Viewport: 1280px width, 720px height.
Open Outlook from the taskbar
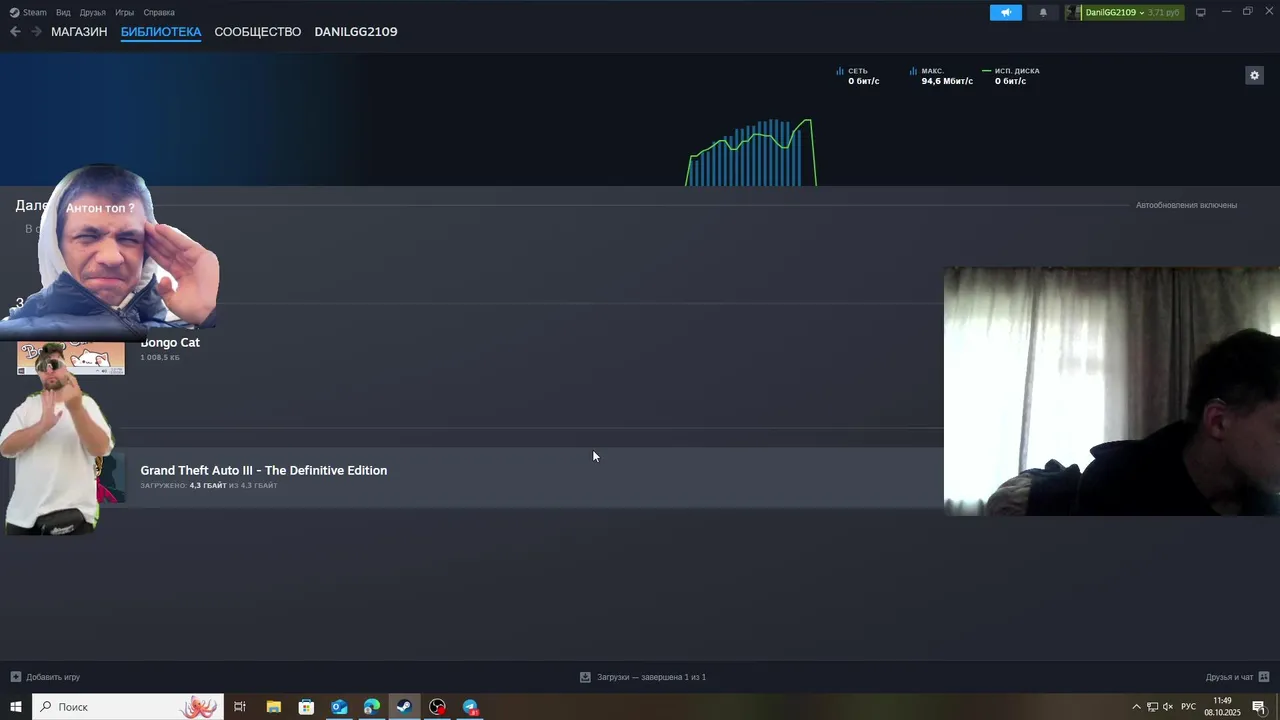(339, 707)
